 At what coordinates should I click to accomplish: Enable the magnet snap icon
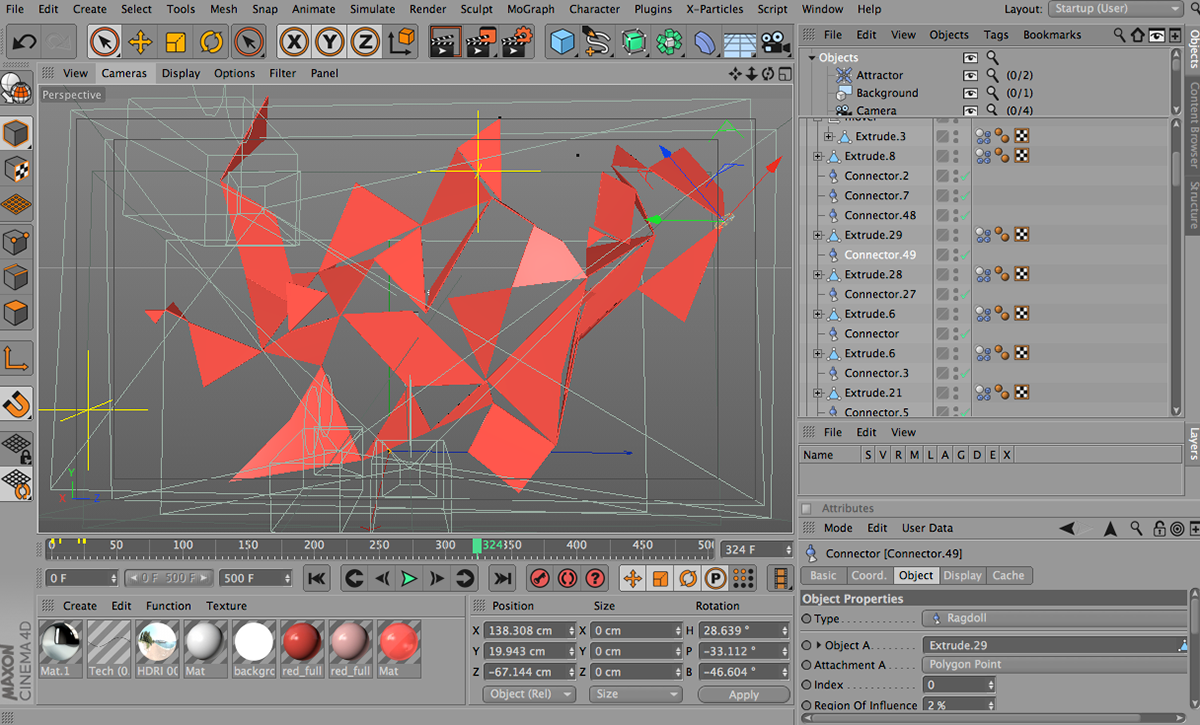[x=17, y=404]
